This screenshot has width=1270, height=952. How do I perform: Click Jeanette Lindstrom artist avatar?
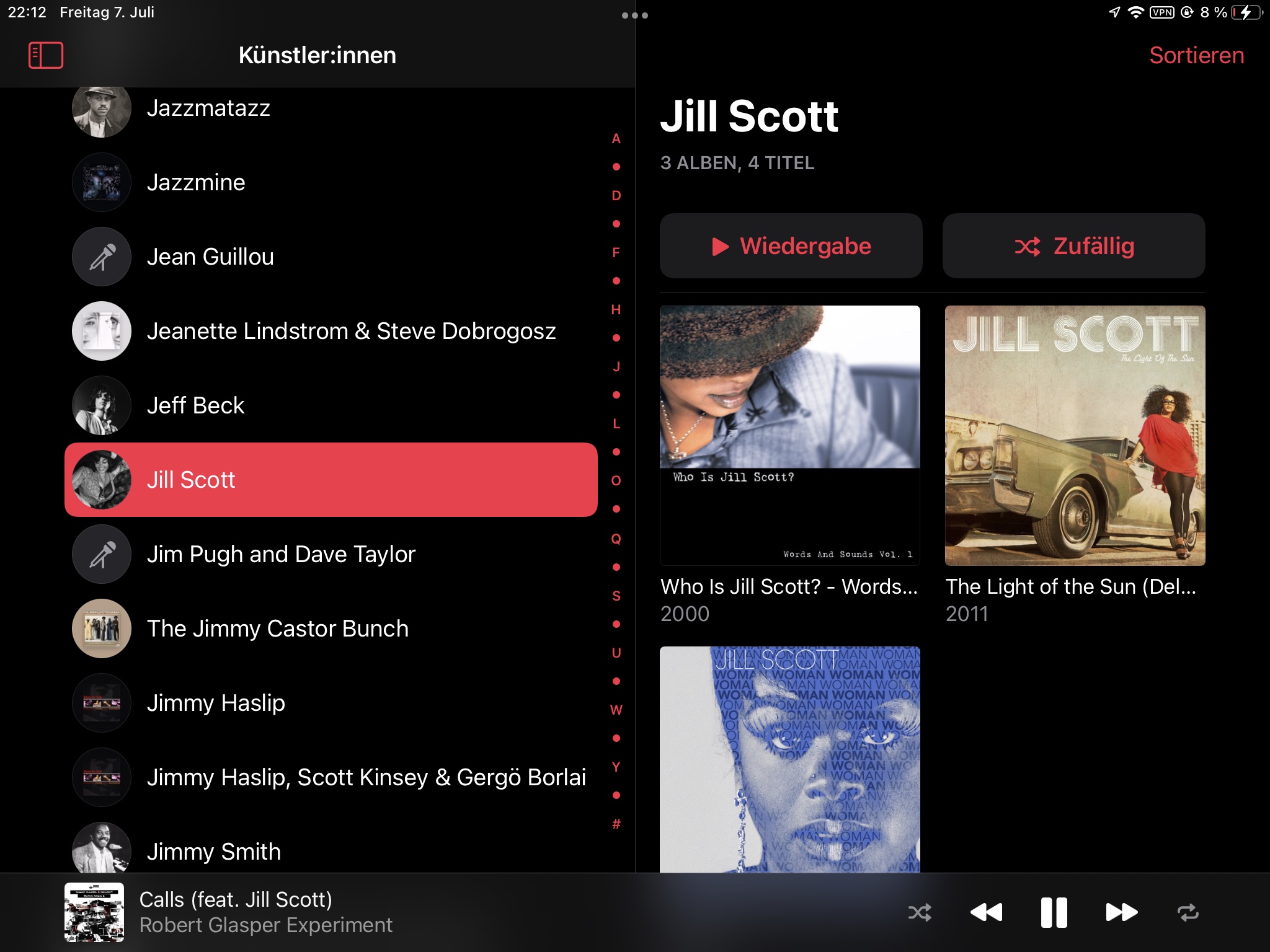(x=102, y=331)
